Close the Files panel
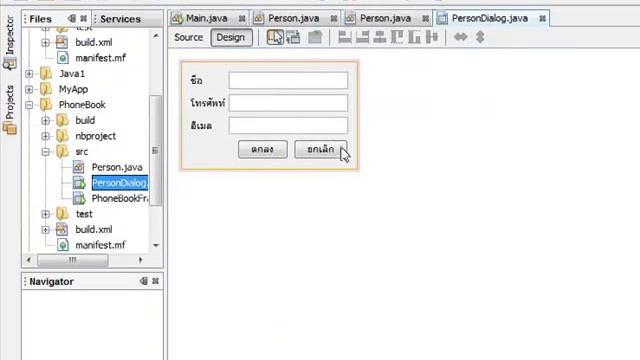Viewport: 640px width, 360px height. point(83,18)
